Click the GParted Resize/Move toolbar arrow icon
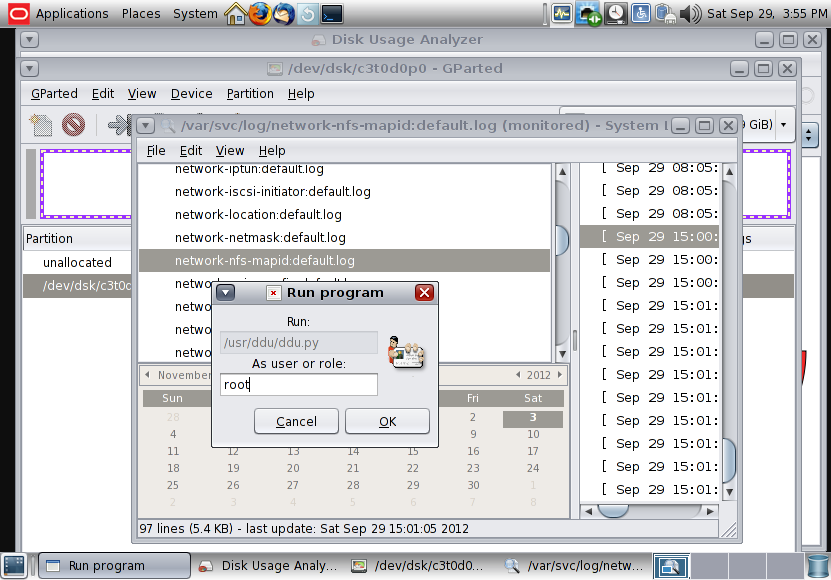The width and height of the screenshot is (831, 580). pos(119,125)
